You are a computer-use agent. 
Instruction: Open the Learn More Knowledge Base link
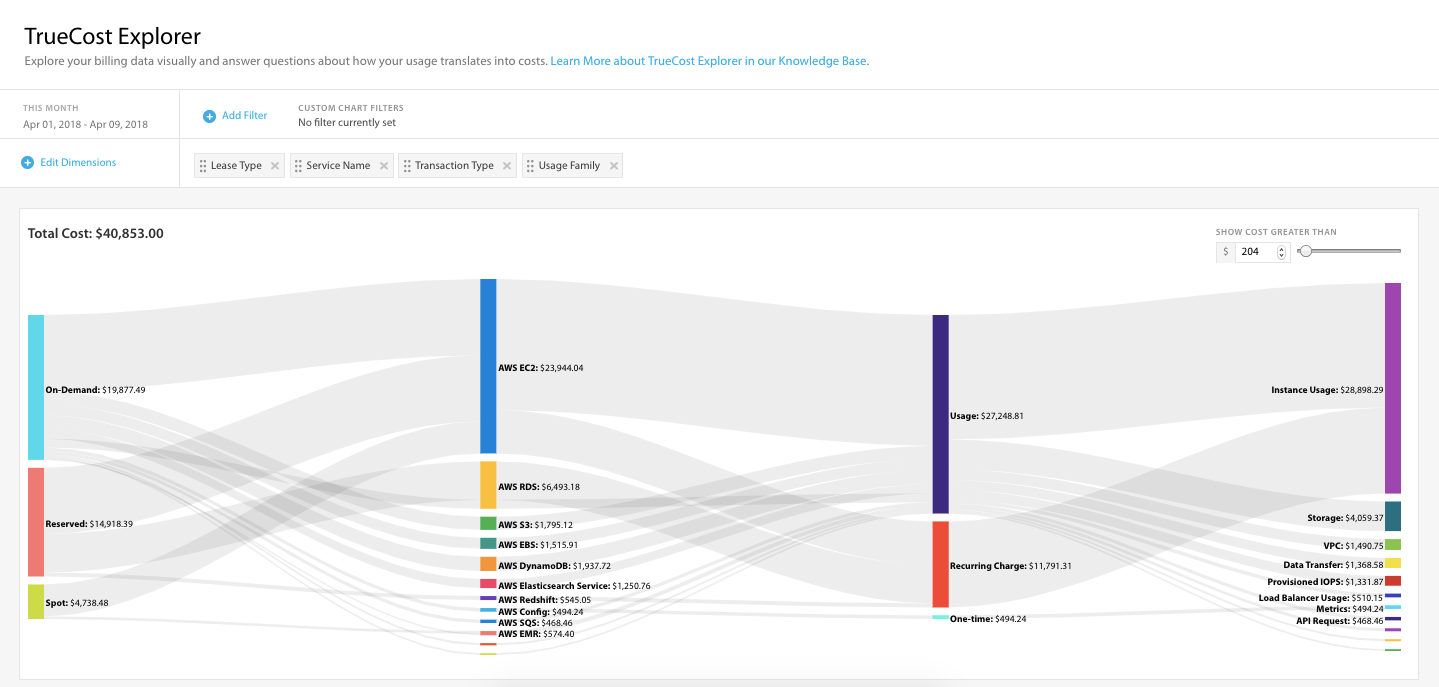coord(708,61)
